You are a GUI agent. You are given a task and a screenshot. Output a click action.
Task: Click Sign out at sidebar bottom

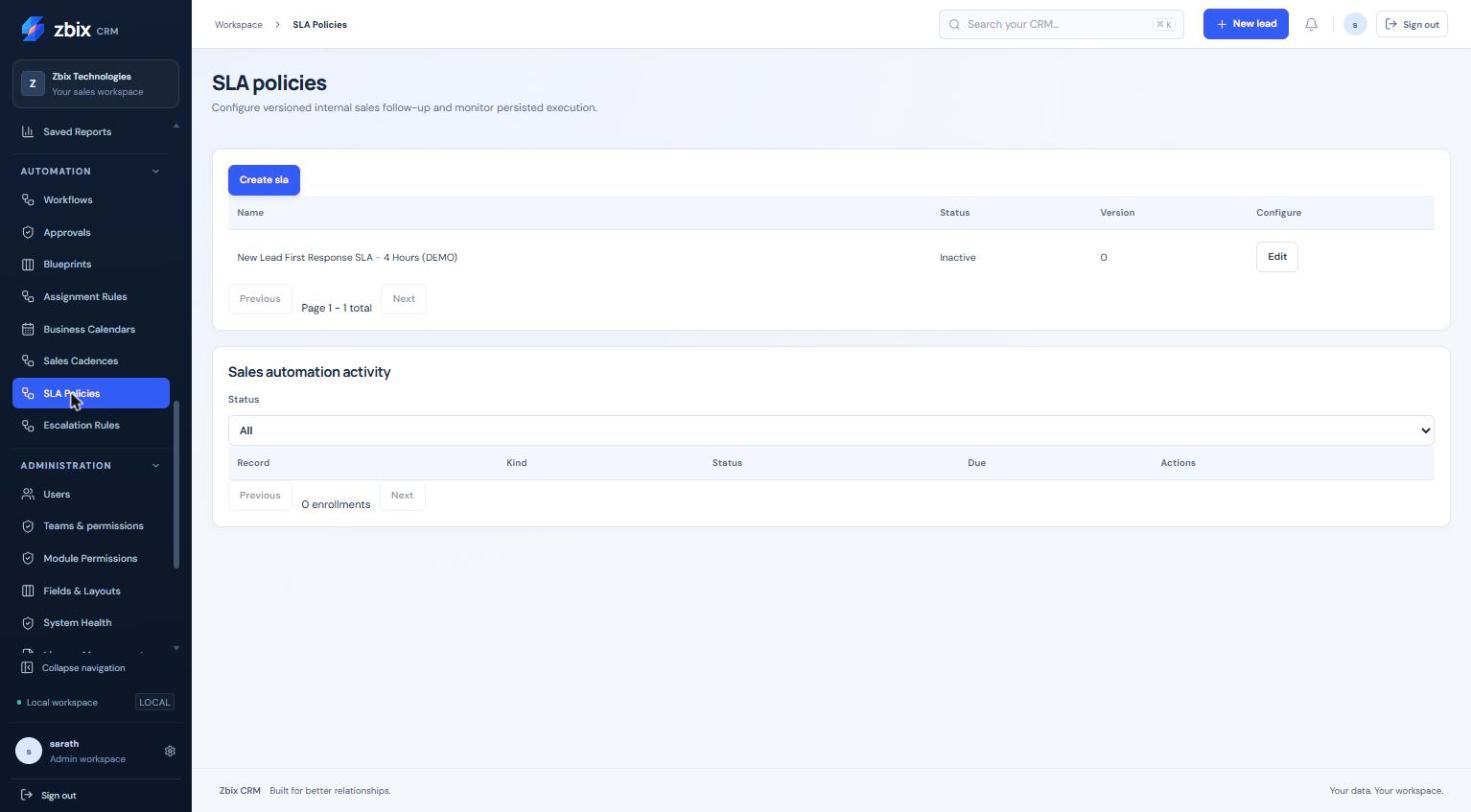(49, 796)
